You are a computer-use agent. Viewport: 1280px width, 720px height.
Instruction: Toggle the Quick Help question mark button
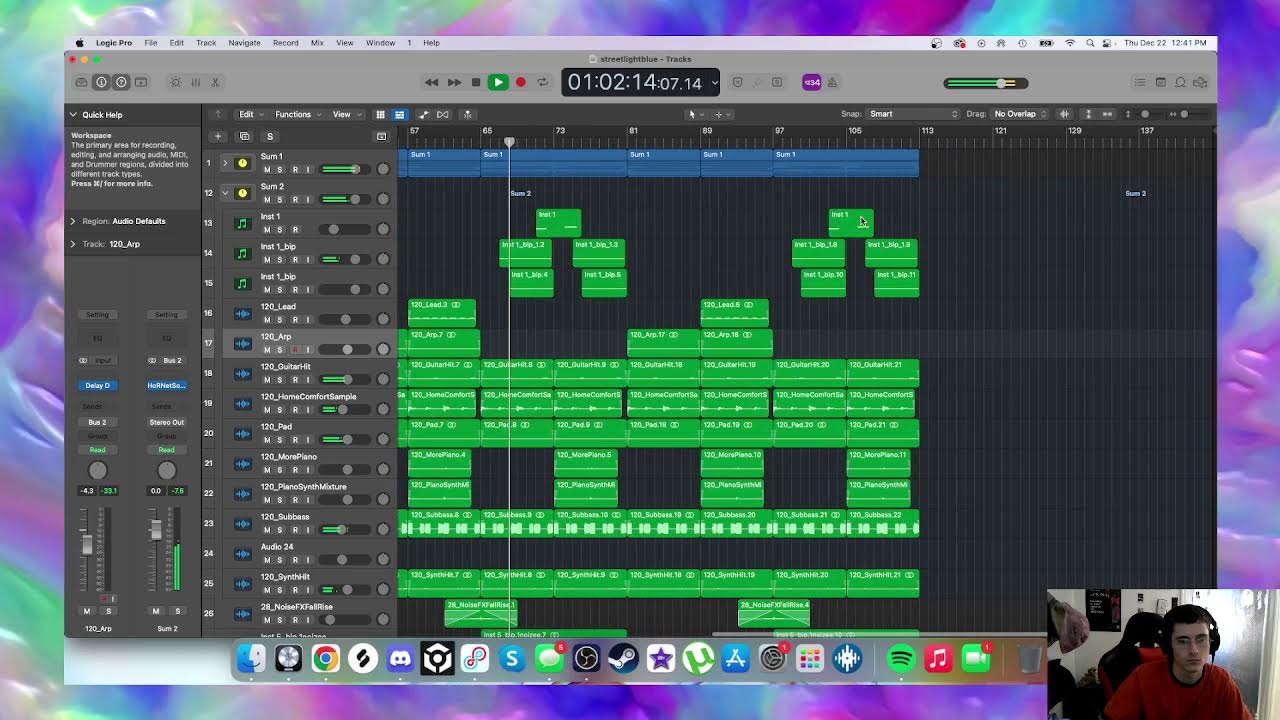coord(121,82)
